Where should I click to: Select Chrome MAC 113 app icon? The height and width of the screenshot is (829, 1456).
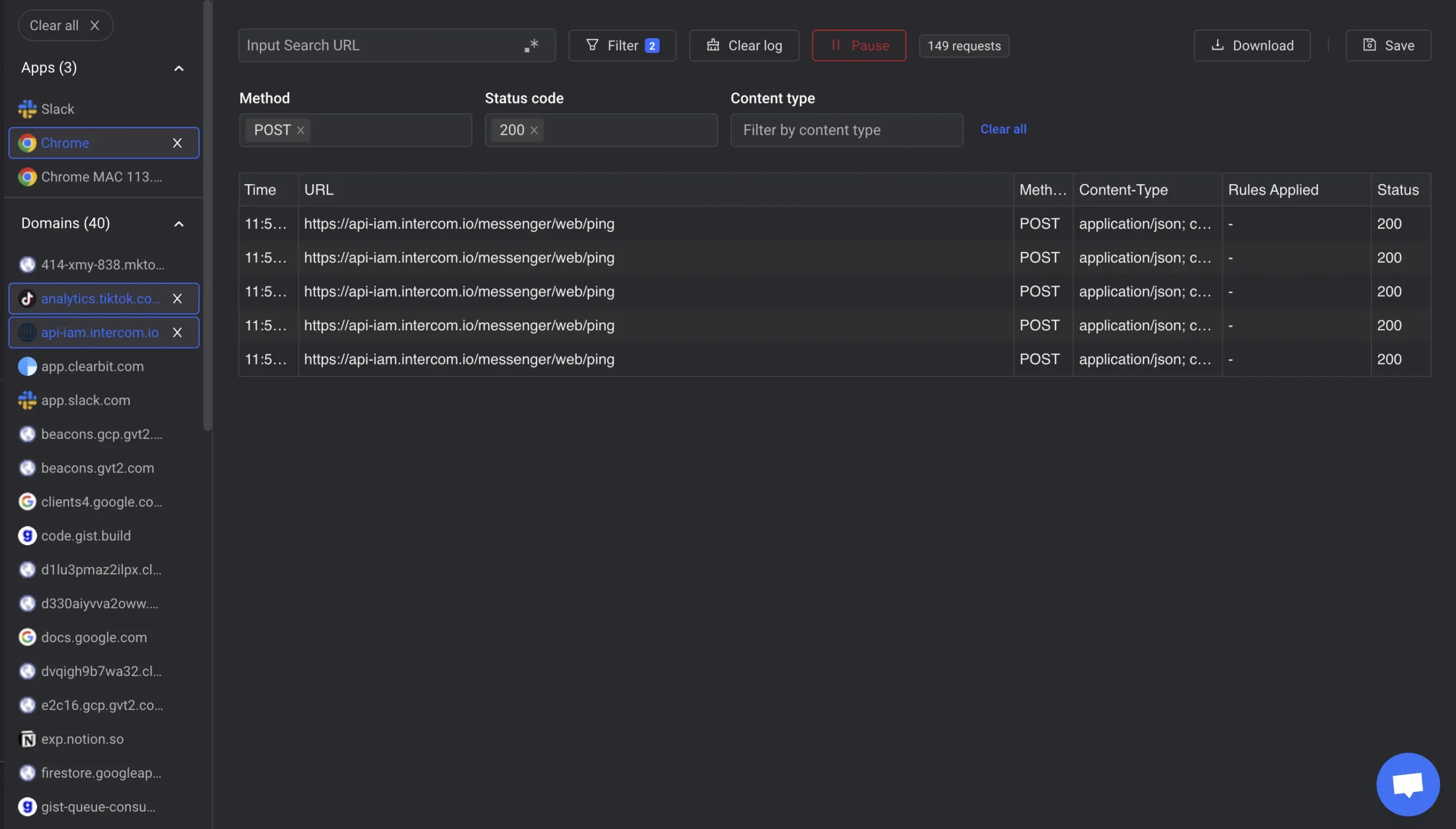coord(27,177)
